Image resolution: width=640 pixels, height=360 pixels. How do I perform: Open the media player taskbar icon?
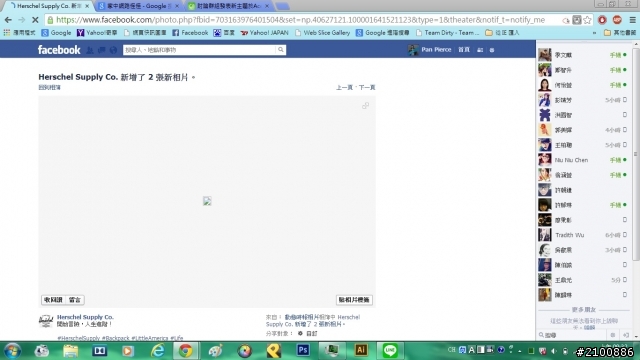(x=128, y=351)
